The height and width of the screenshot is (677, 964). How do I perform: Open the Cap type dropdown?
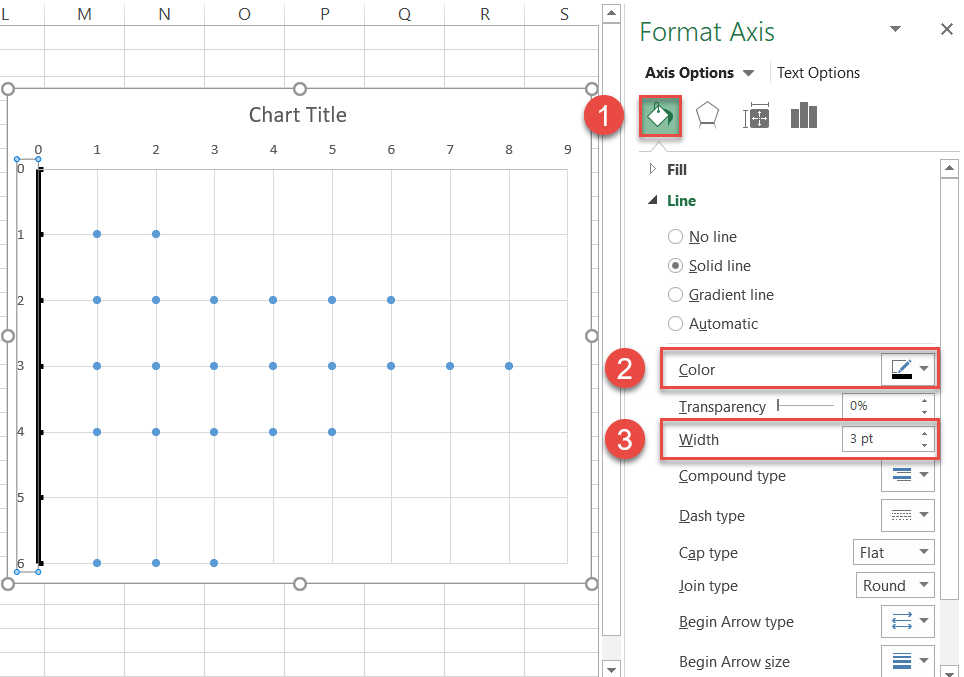893,553
